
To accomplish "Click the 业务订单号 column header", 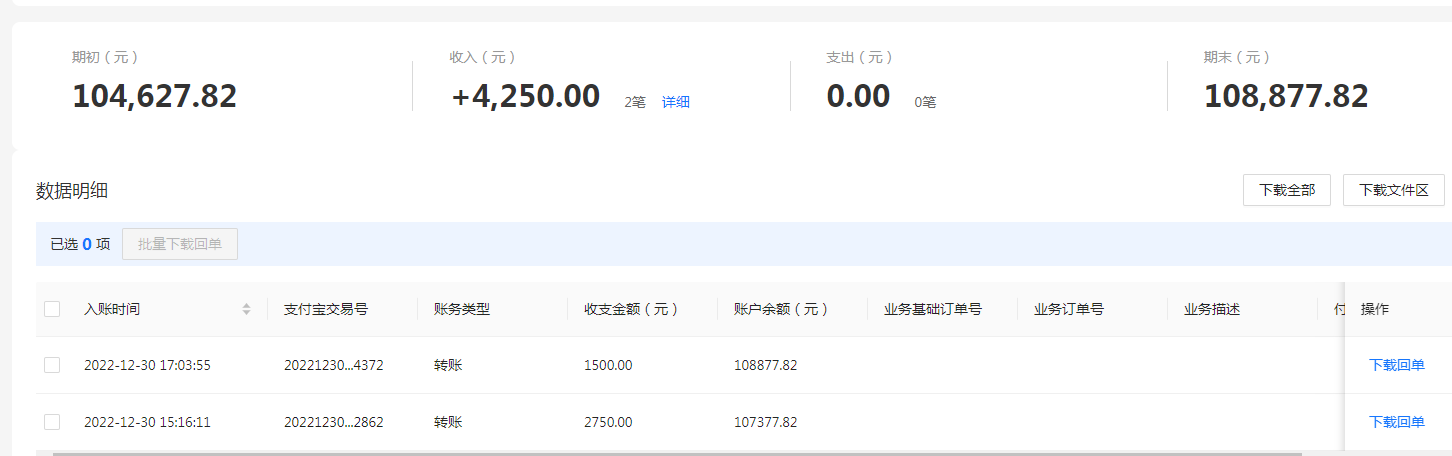I will point(1069,309).
